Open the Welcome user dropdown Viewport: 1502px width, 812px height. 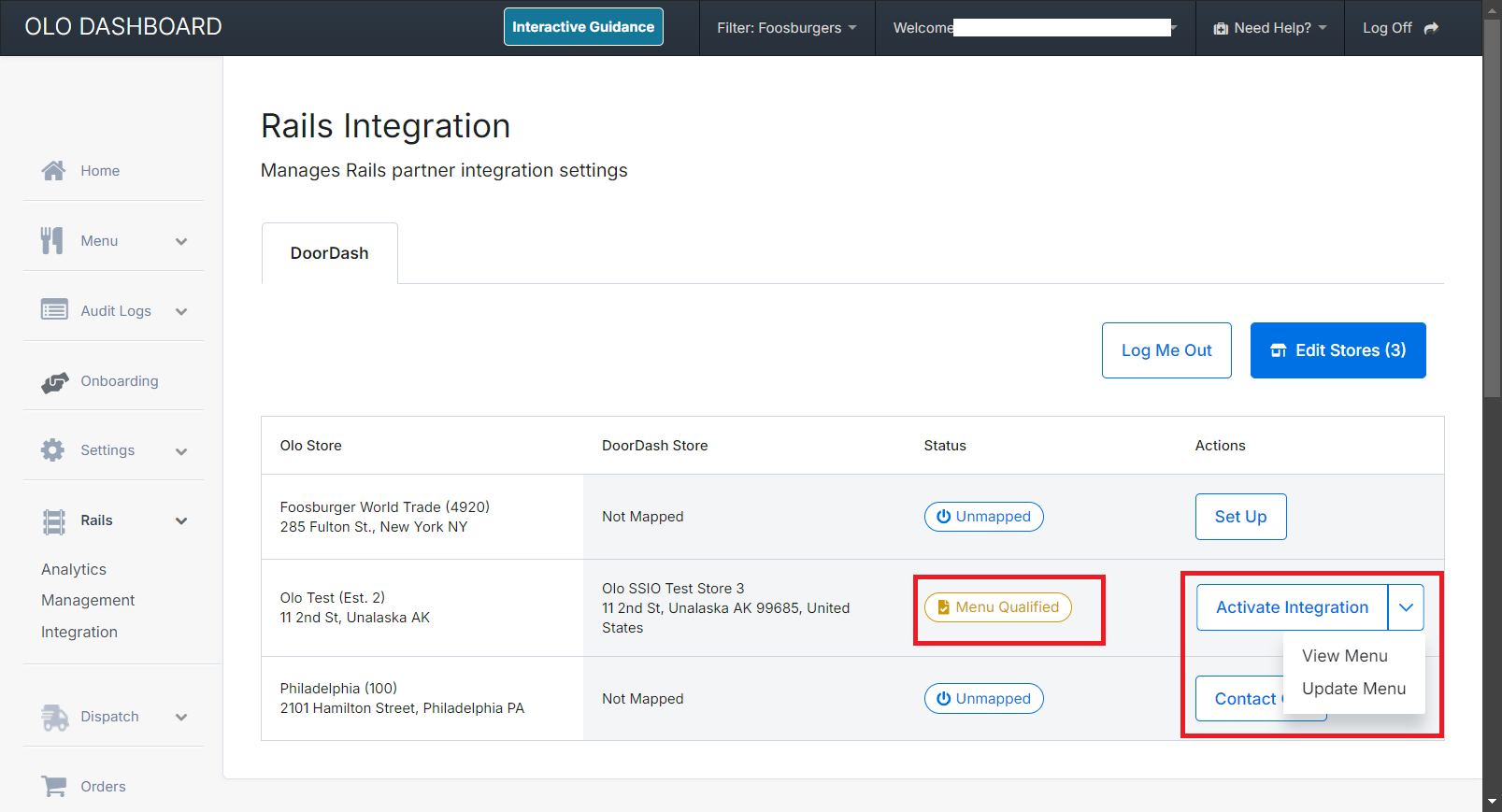(1036, 28)
